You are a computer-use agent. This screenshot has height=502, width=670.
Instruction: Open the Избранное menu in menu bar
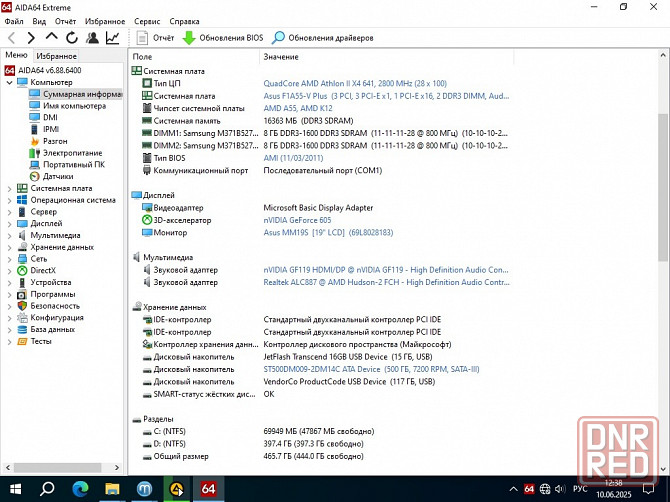pyautogui.click(x=105, y=21)
